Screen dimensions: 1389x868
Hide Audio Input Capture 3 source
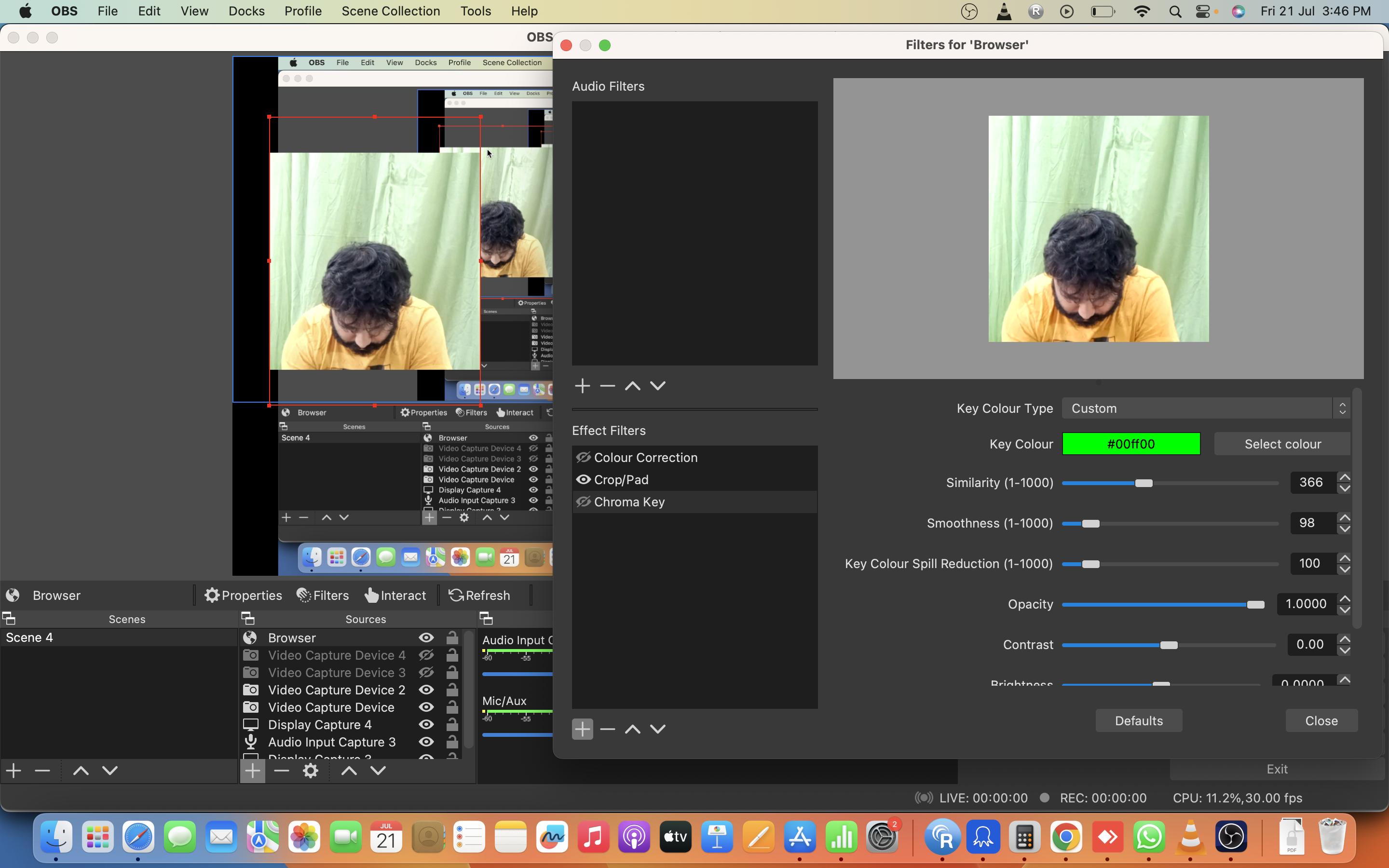[x=426, y=742]
